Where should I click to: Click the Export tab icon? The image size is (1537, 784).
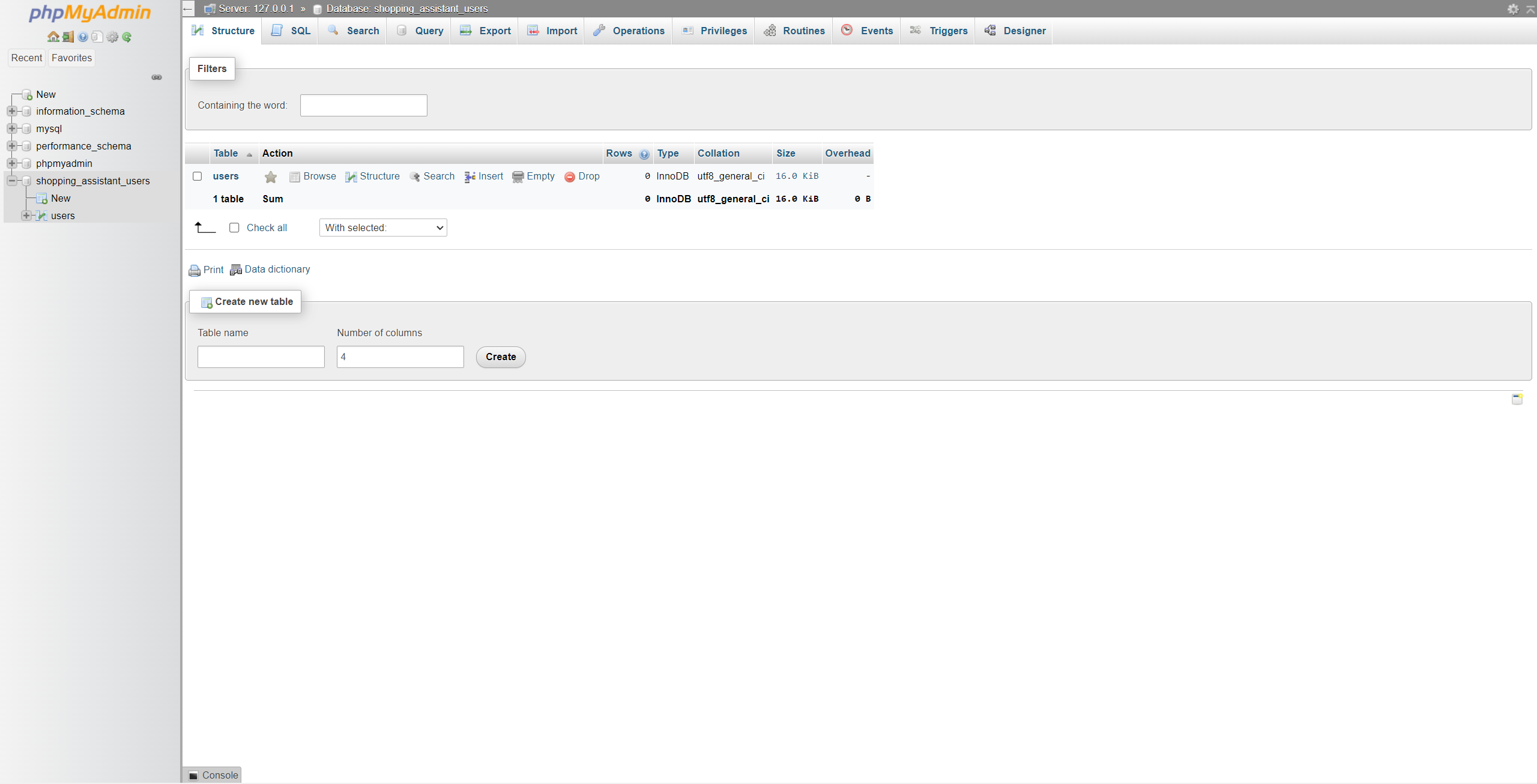coord(465,31)
